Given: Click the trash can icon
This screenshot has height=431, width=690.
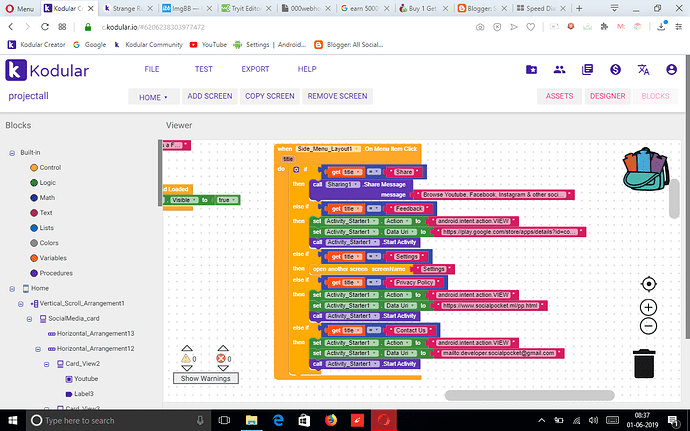Looking at the screenshot, I should tap(645, 362).
